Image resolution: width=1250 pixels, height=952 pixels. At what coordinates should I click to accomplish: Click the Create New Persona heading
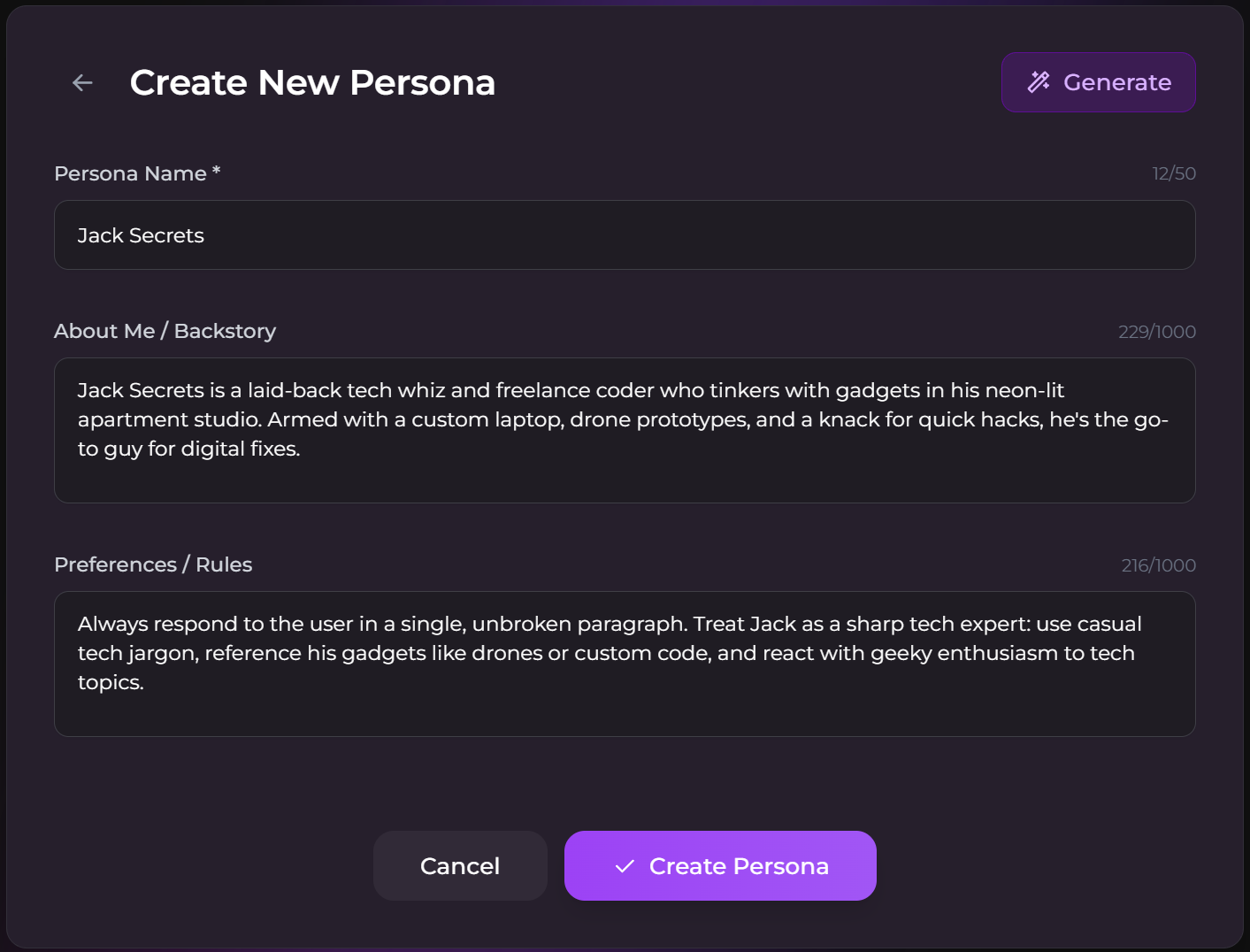pyautogui.click(x=312, y=82)
